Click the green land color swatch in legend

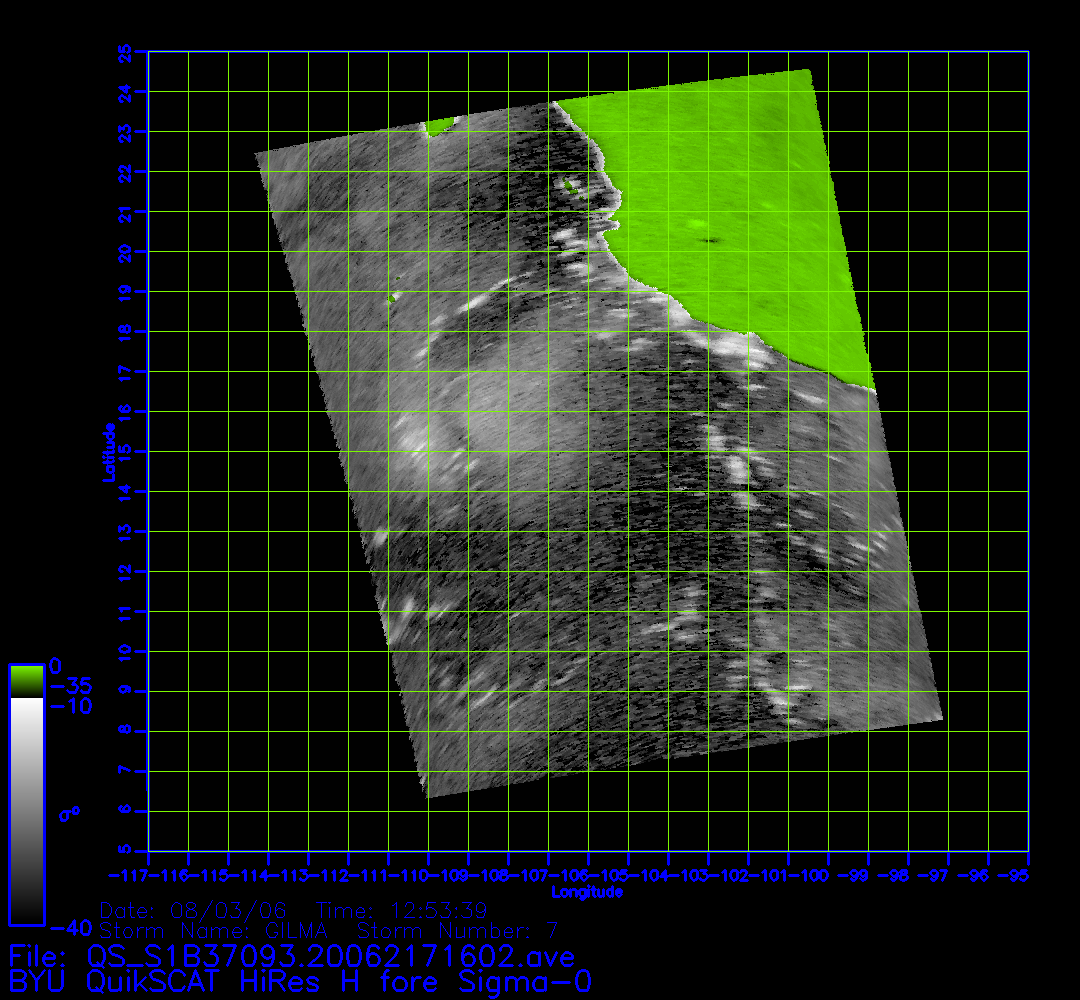pos(26,680)
